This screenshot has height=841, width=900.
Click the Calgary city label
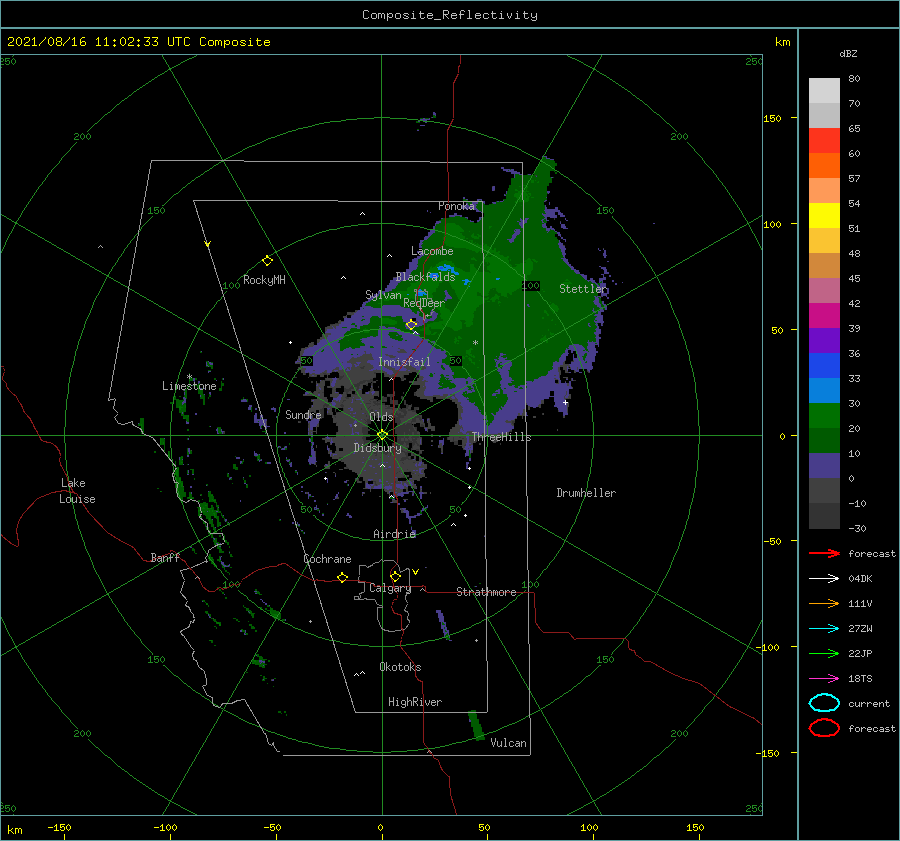click(x=390, y=588)
